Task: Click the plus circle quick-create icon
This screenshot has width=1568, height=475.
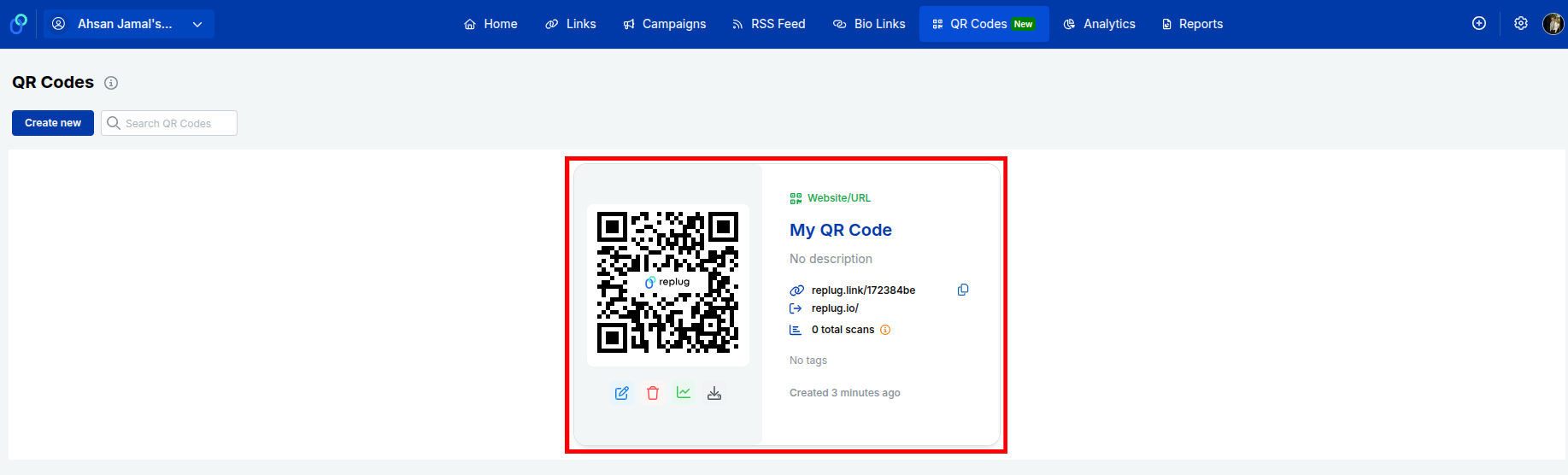Action: 1479,24
